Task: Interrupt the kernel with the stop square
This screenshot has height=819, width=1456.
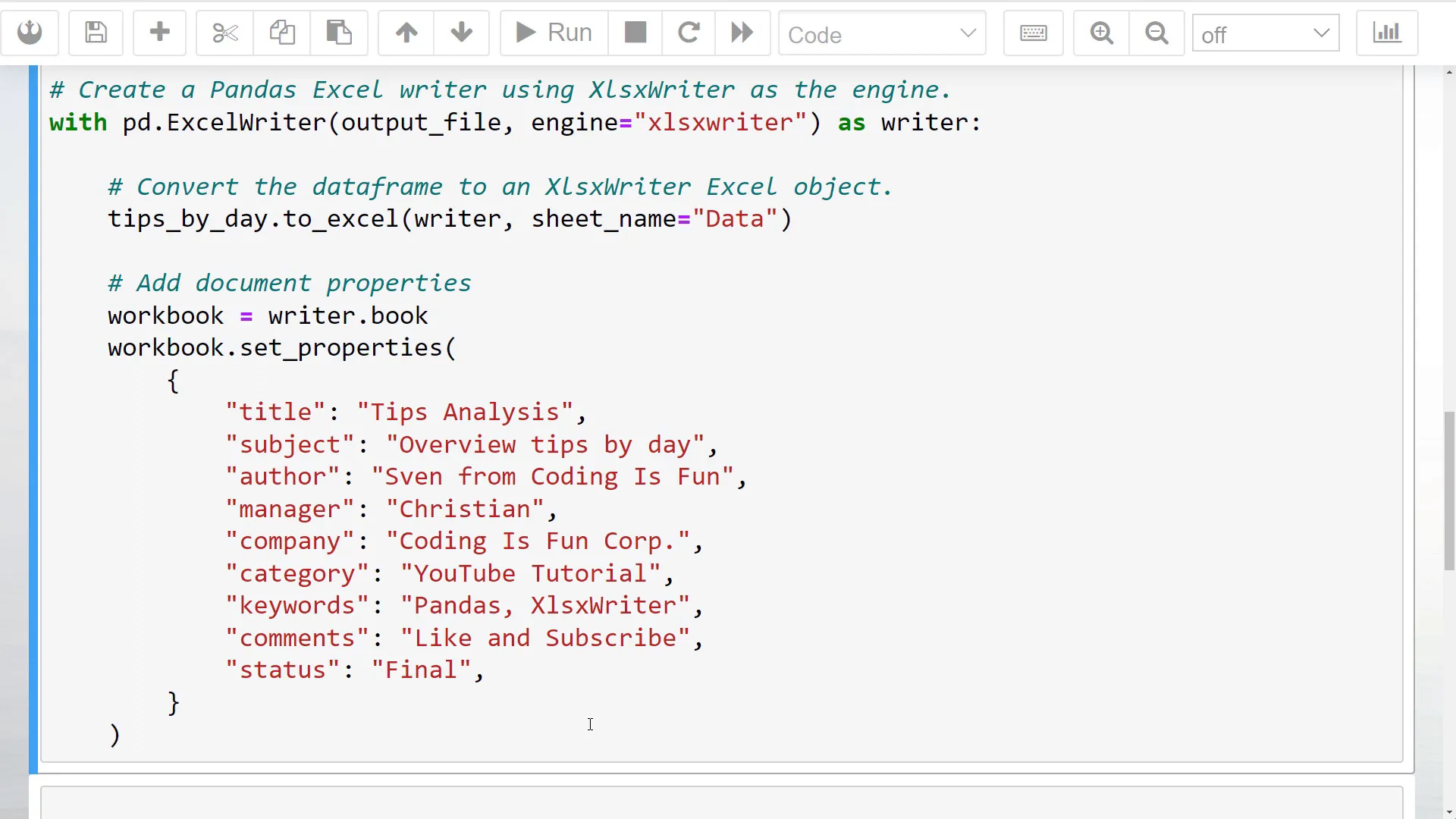Action: click(x=635, y=33)
